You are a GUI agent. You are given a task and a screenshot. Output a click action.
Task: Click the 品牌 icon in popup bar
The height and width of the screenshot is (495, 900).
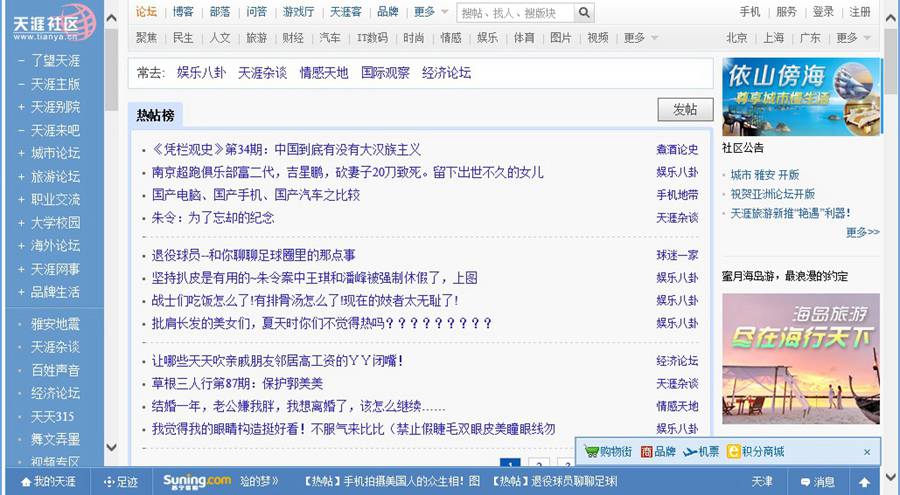pyautogui.click(x=647, y=452)
